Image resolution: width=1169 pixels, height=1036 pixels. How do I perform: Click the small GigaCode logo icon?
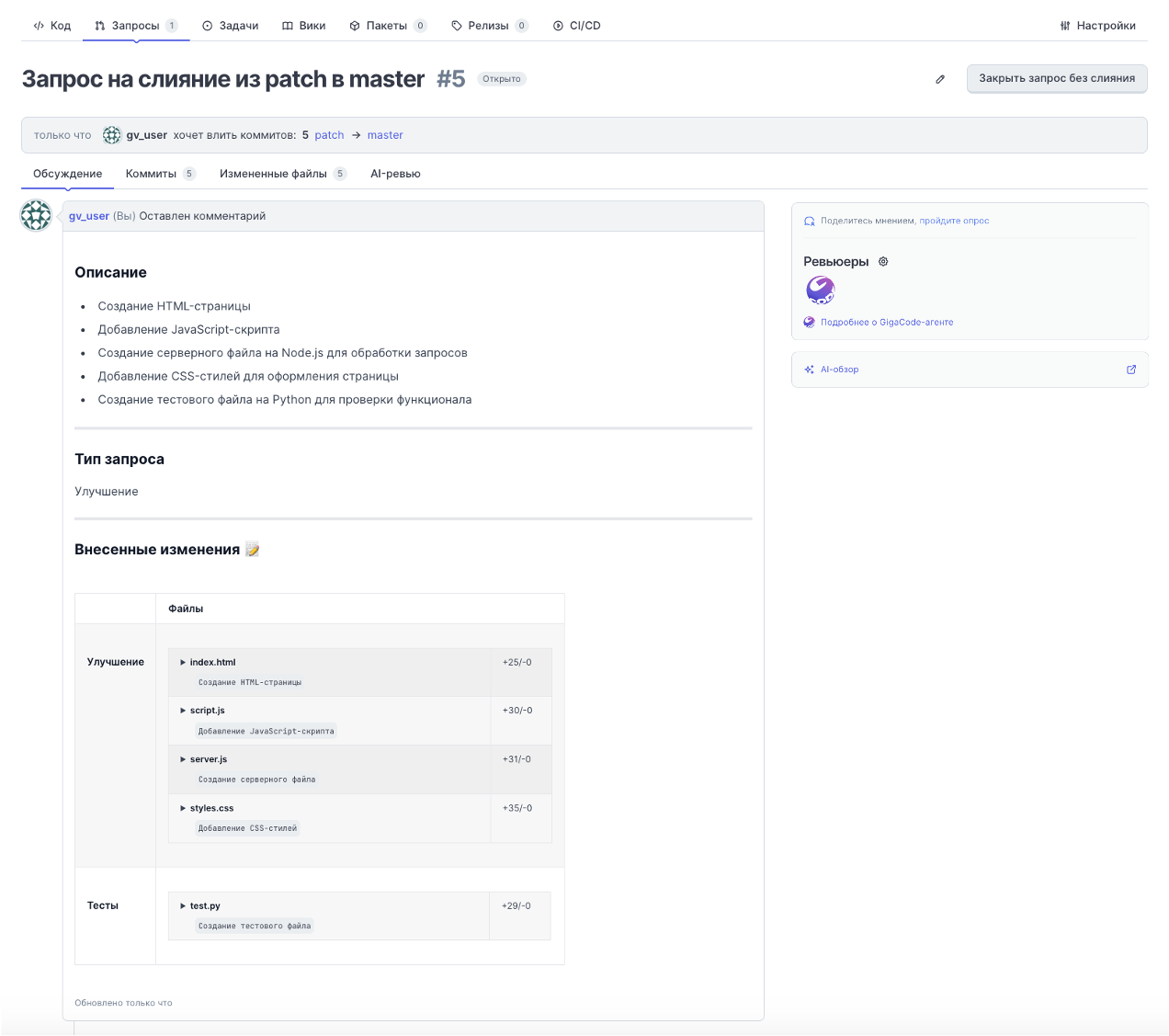[809, 323]
